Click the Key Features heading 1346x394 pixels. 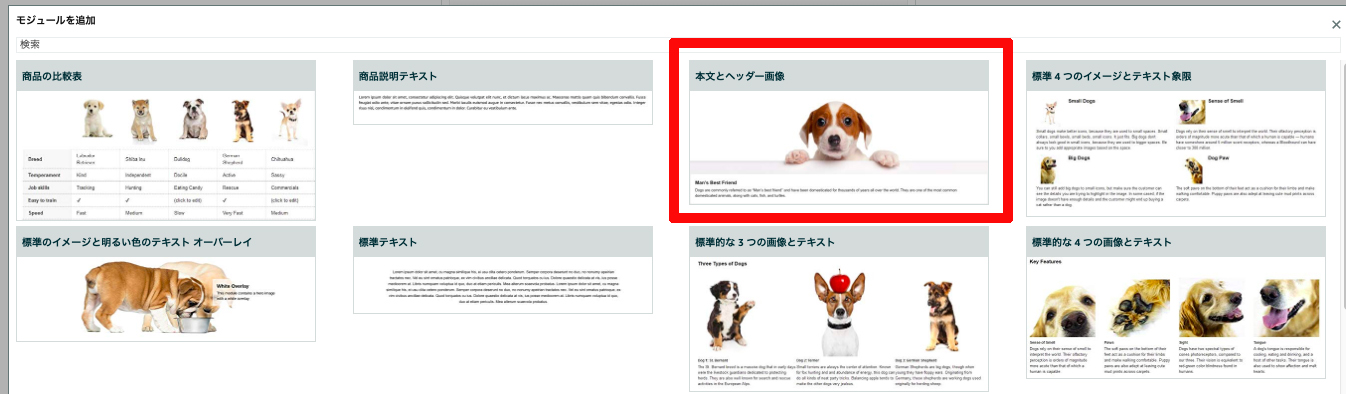pos(1046,262)
